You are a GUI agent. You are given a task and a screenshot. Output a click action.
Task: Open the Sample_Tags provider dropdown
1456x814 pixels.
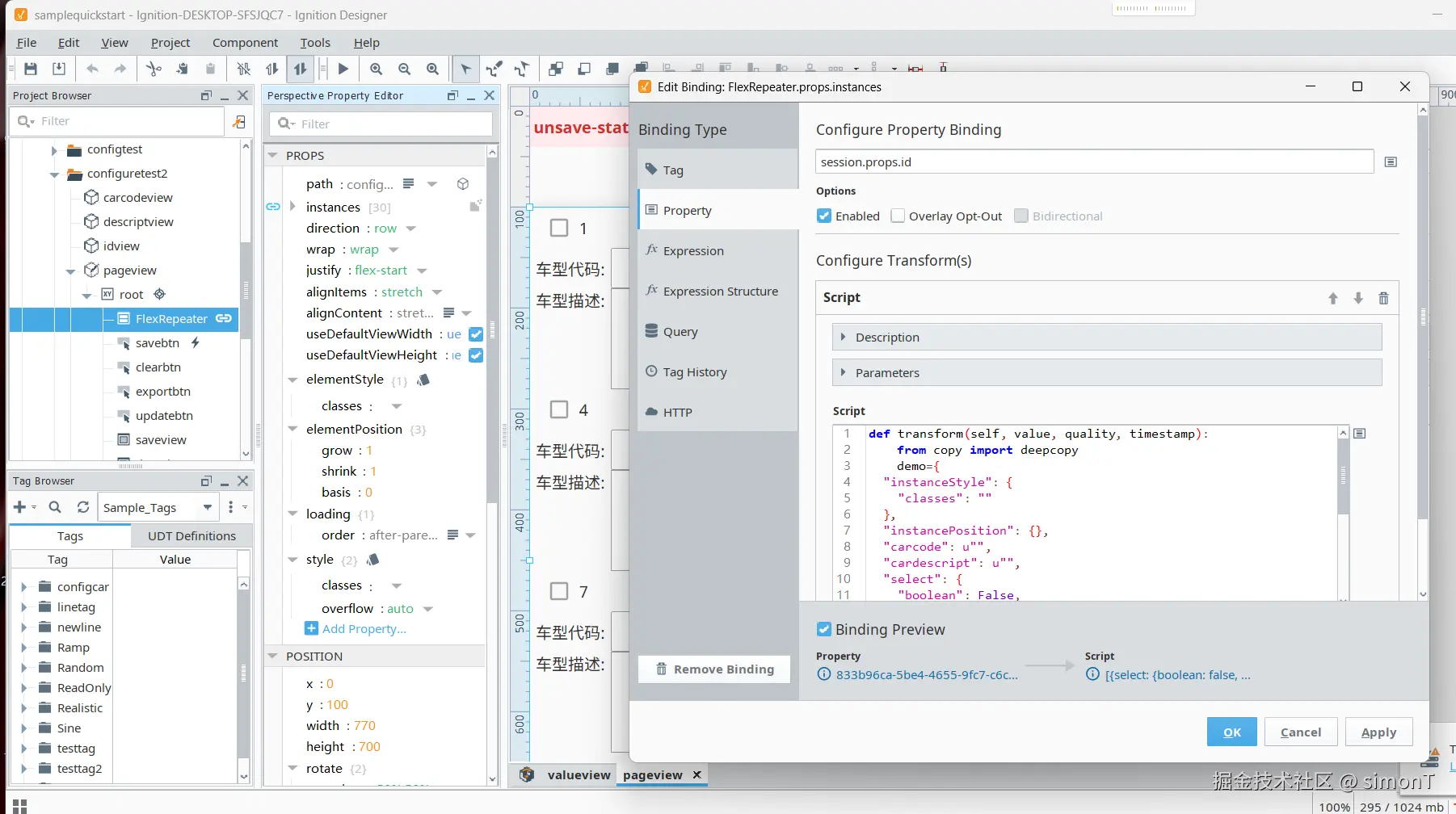click(208, 508)
